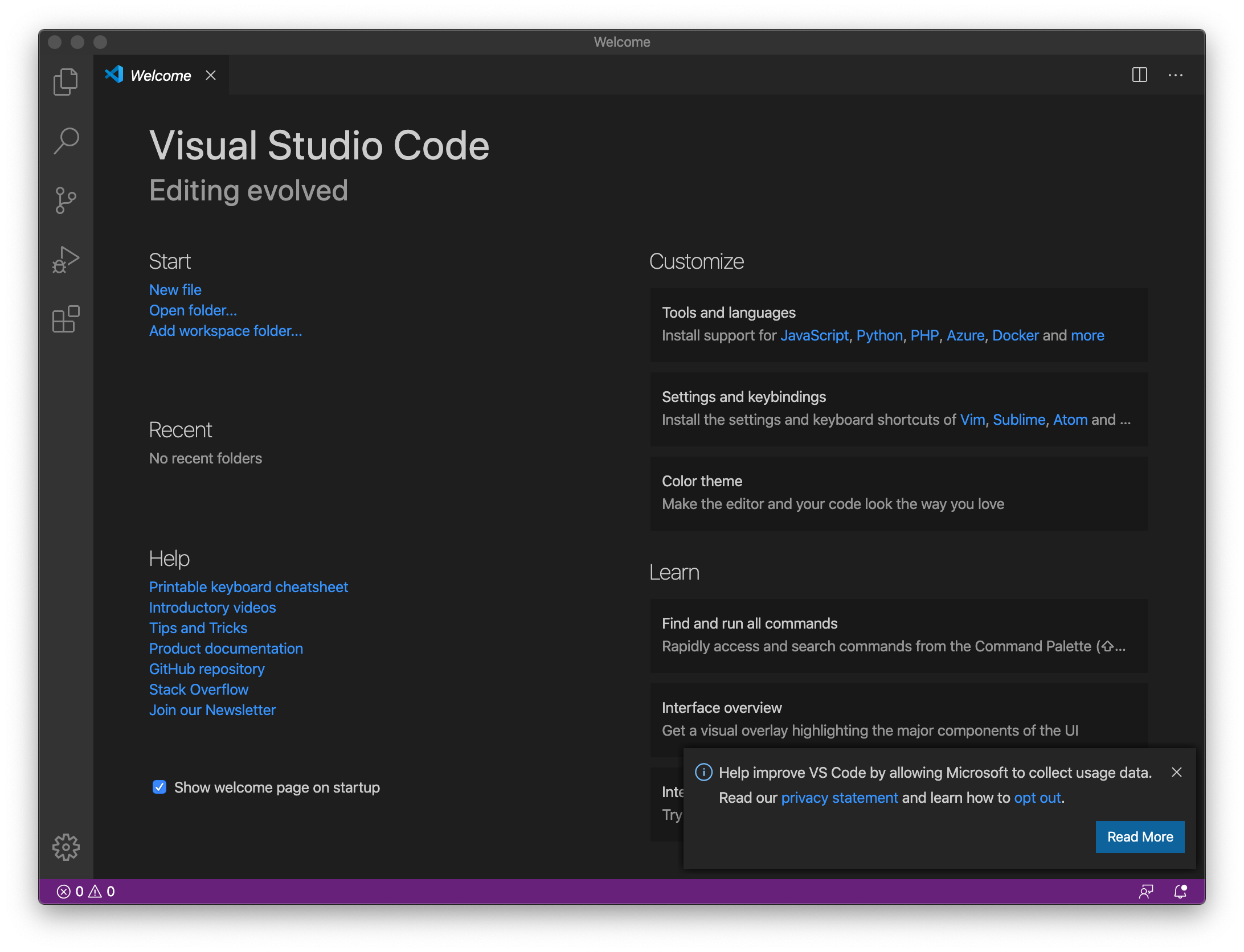Click the New file link
The height and width of the screenshot is (952, 1244).
point(175,290)
